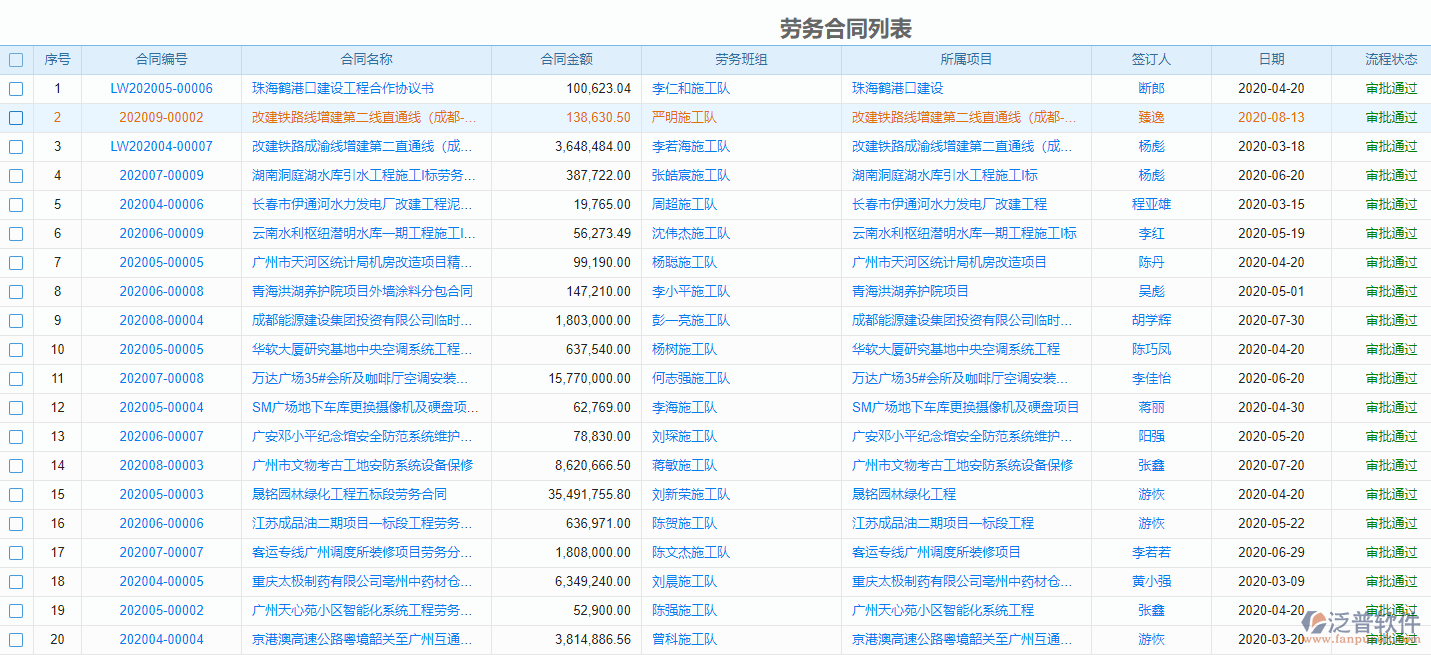
Task: Open contract number 202009-00002
Action: tap(162, 117)
